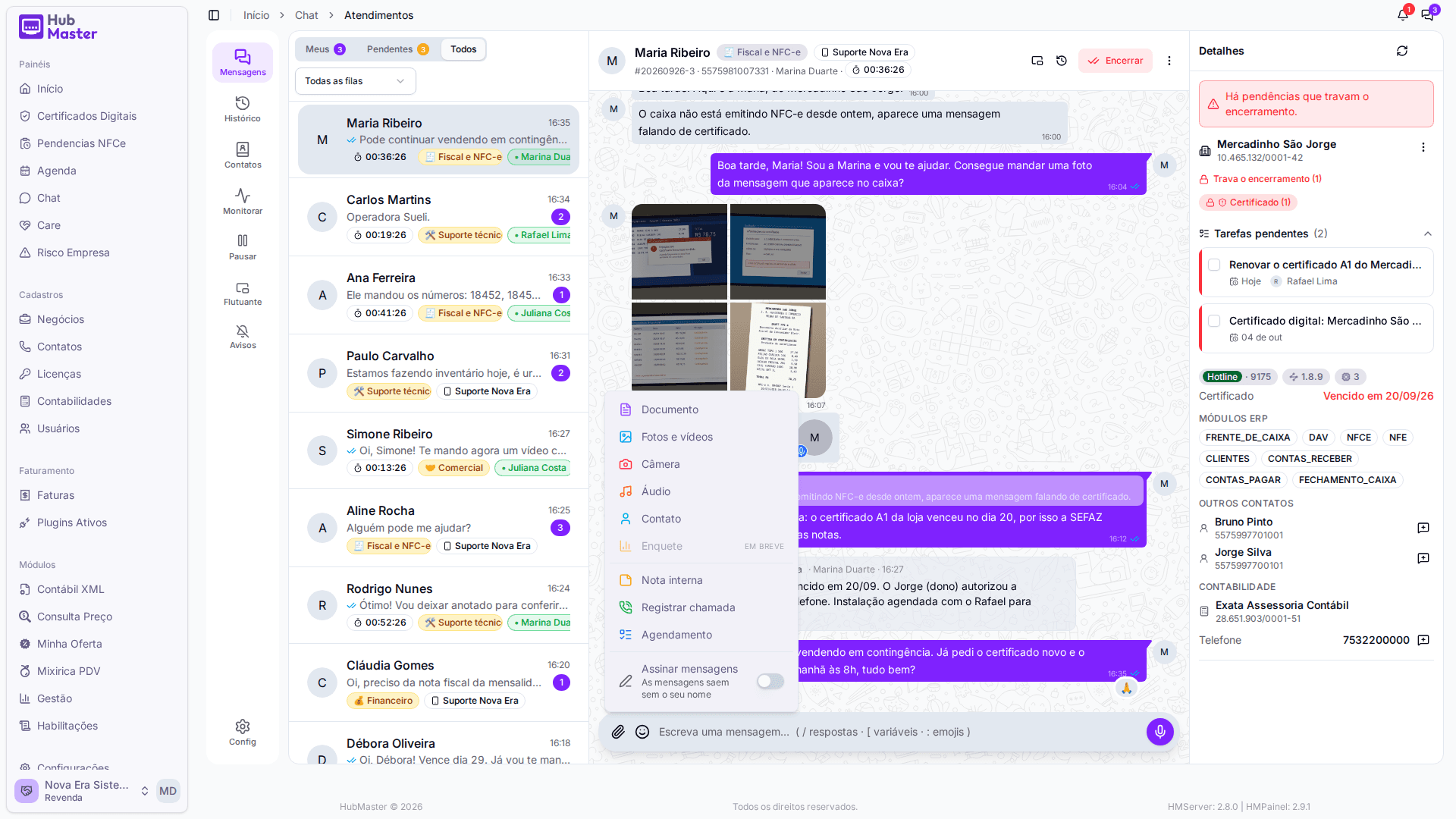Click the Início breadcrumb link

click(256, 15)
